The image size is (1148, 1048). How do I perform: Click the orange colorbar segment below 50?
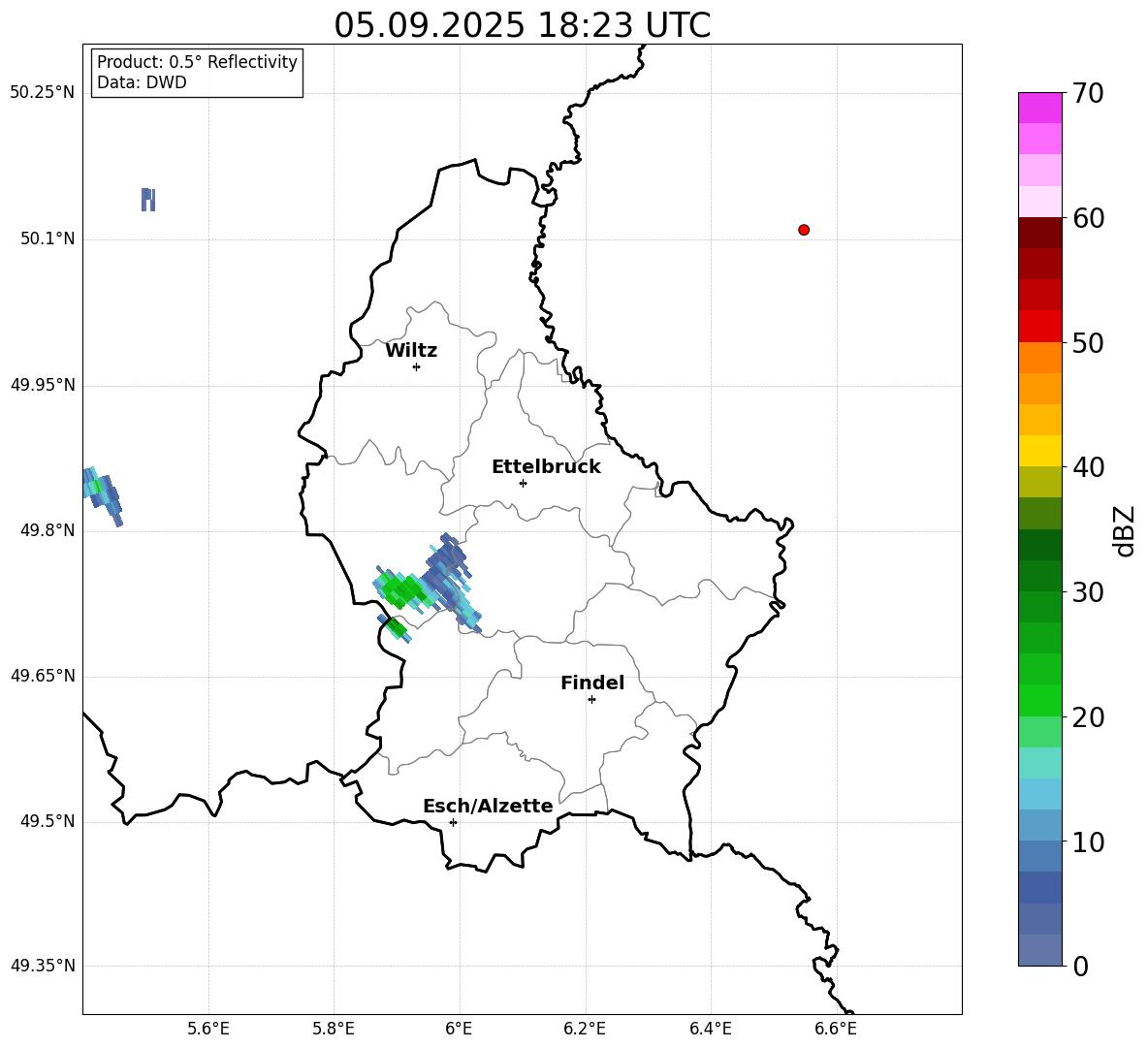click(1039, 358)
